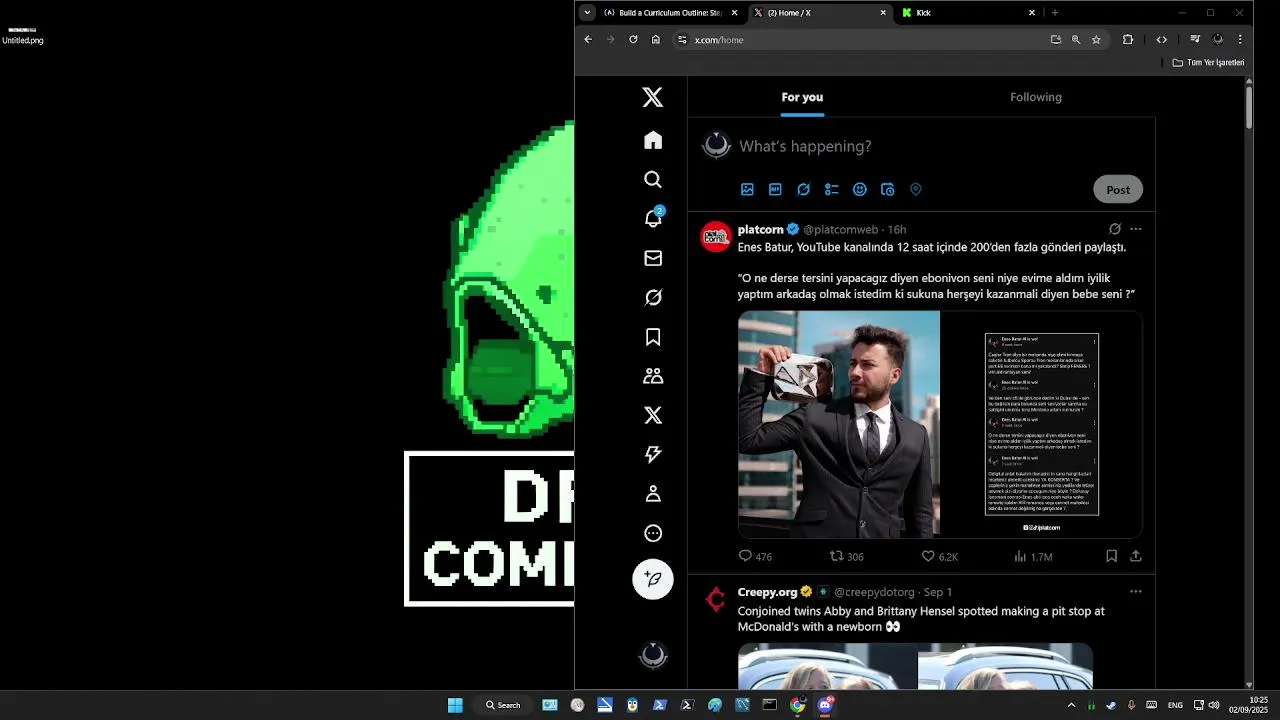This screenshot has width=1280, height=720.
Task: View platcom post analytics 1.7M
Action: click(1033, 556)
